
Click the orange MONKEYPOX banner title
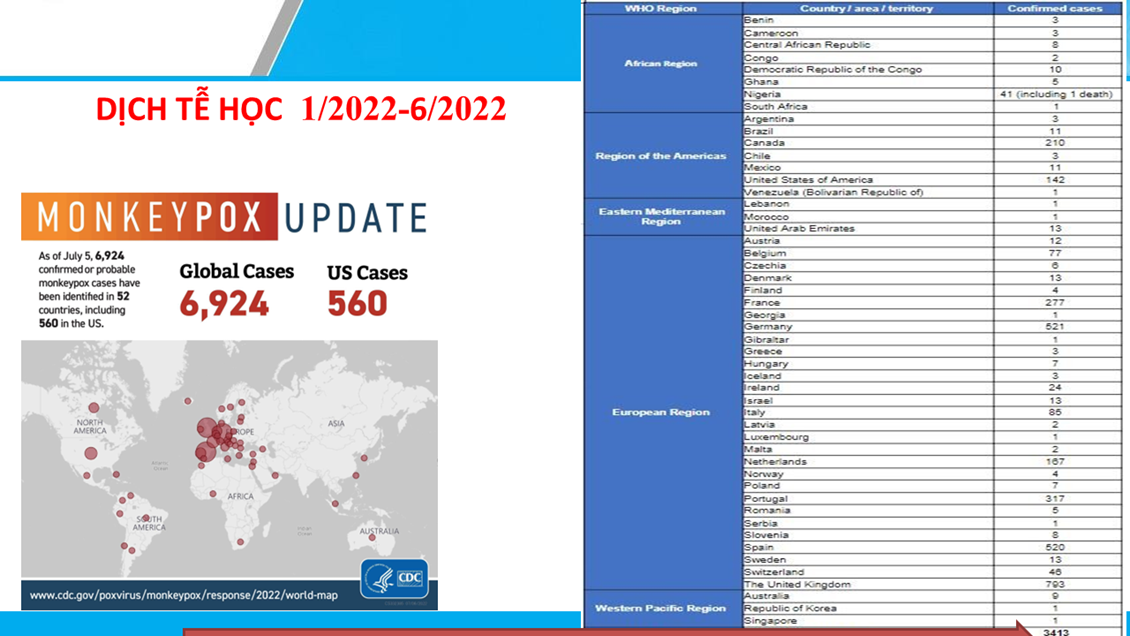[149, 217]
